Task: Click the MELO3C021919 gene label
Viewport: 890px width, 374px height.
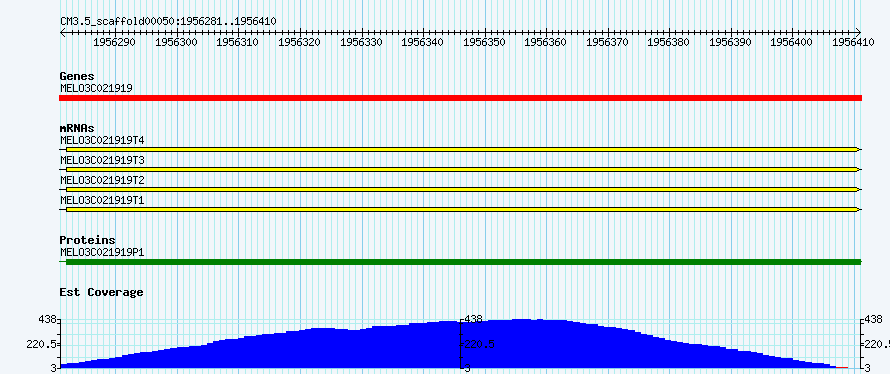Action: coord(96,88)
